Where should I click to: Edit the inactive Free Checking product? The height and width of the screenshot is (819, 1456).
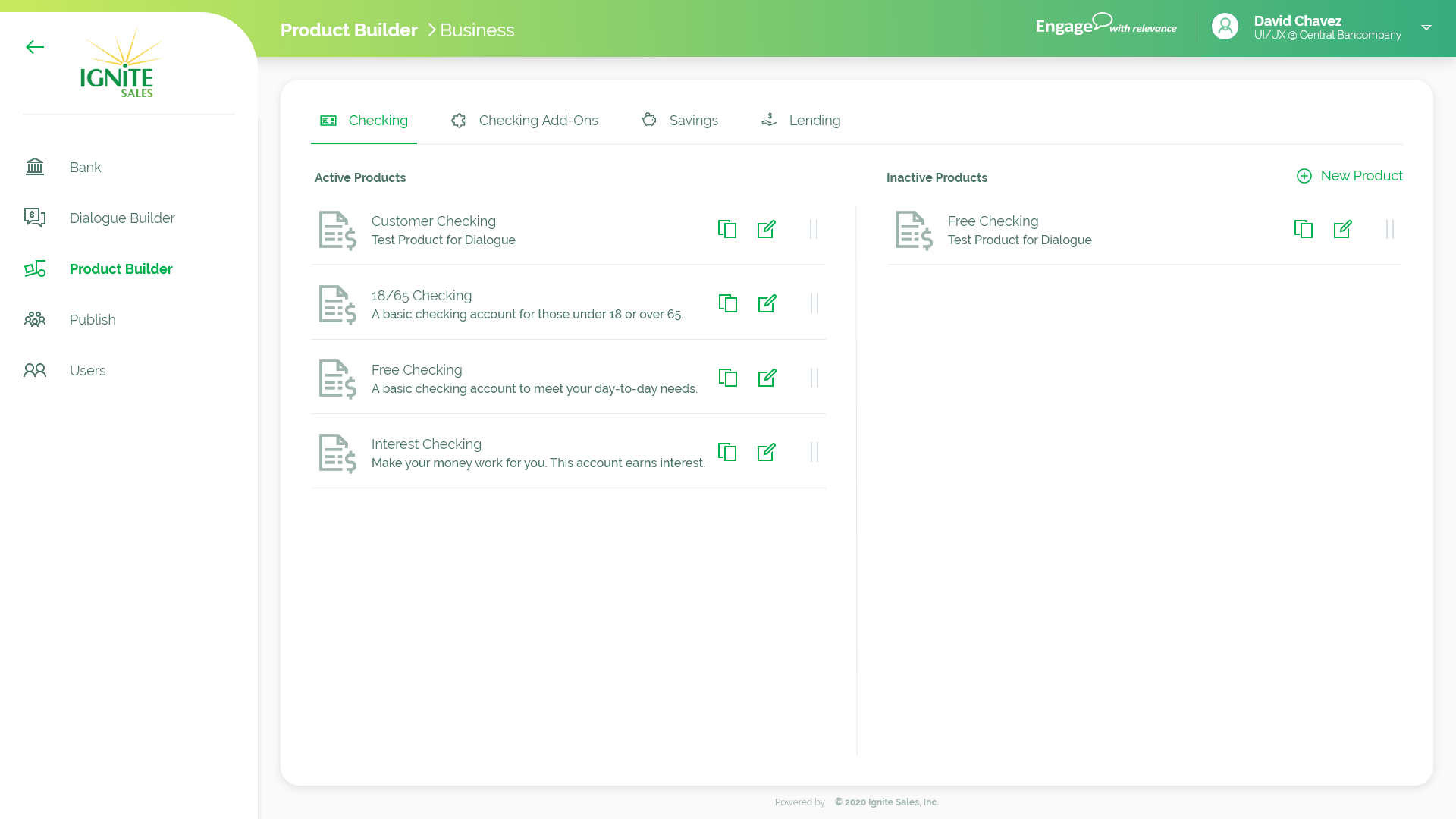(x=1342, y=229)
